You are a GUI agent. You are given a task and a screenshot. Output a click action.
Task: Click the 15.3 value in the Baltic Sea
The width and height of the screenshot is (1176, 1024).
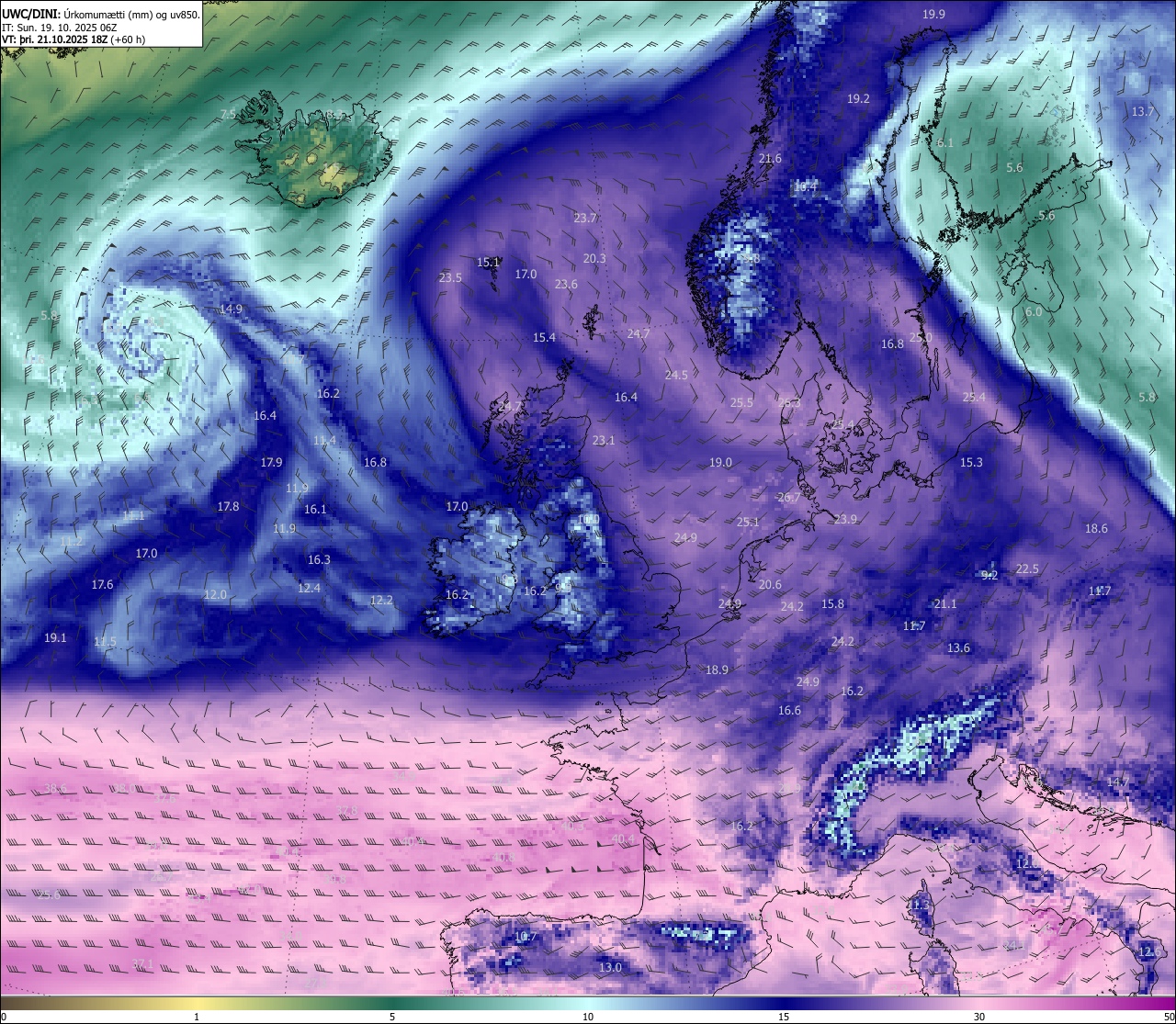(971, 462)
